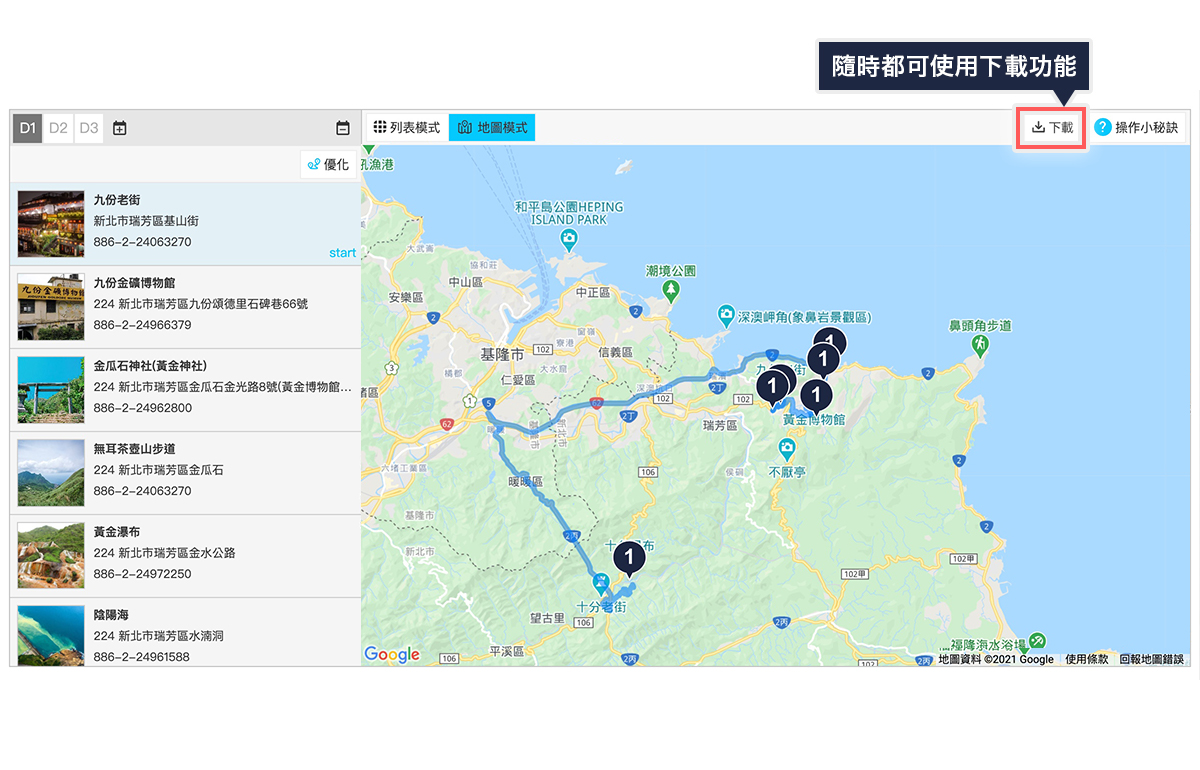Viewport: 1200px width, 770px height.
Task: Click phone number 886-2-24962800
Action: click(142, 408)
